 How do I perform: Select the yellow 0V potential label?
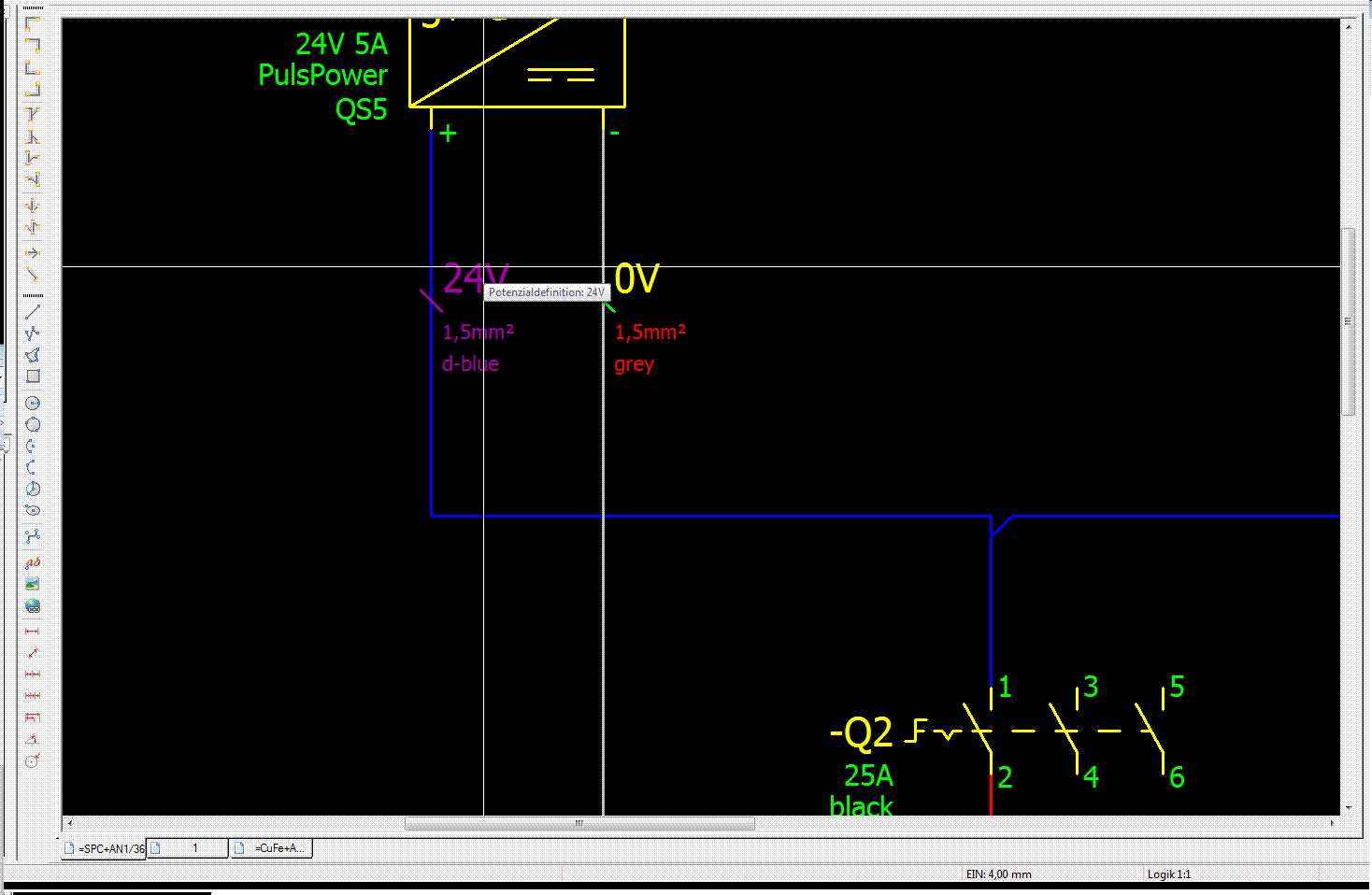(x=636, y=278)
